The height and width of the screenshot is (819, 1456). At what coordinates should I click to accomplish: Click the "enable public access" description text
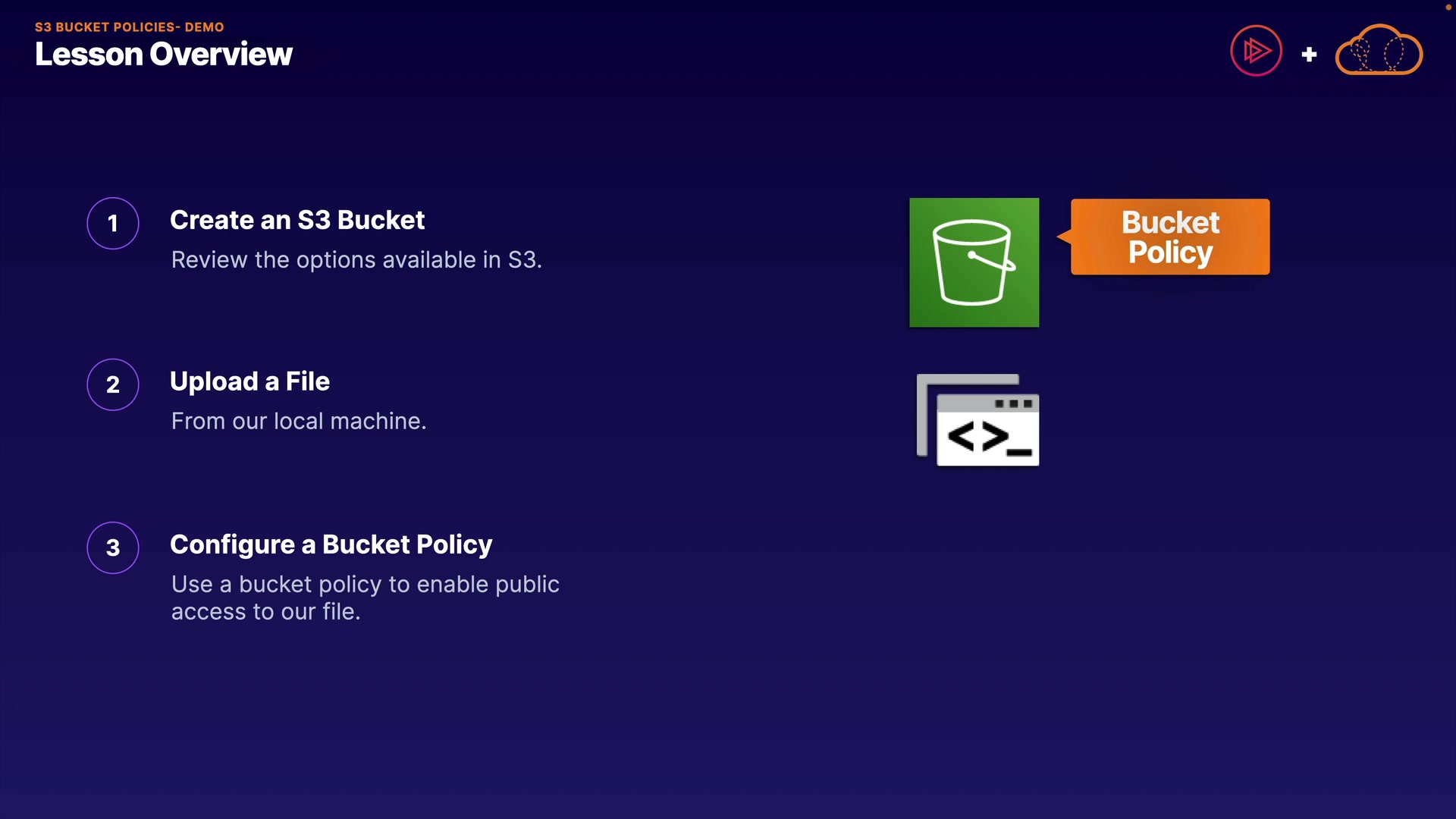click(365, 598)
